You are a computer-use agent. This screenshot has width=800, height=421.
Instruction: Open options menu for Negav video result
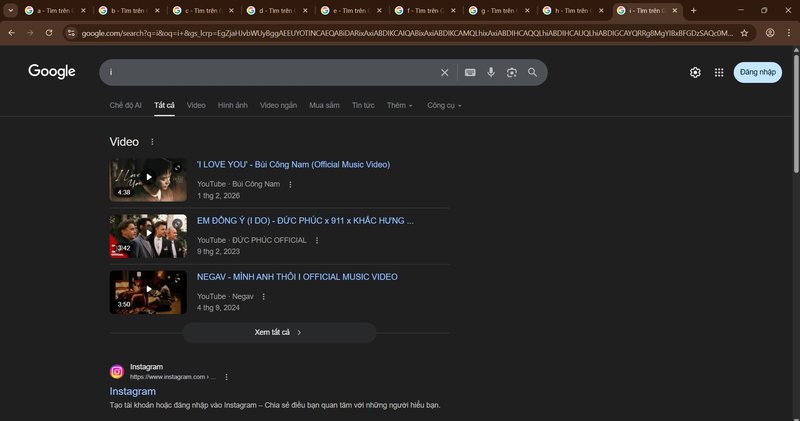(x=263, y=296)
